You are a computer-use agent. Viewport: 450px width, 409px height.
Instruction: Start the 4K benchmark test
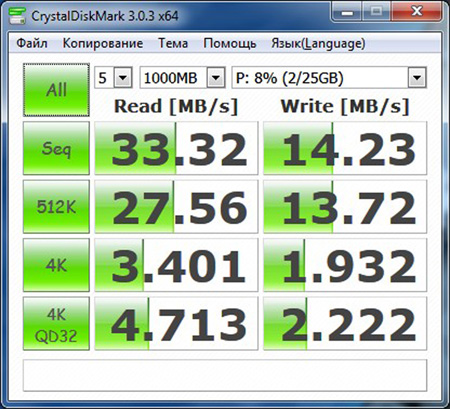coord(56,265)
